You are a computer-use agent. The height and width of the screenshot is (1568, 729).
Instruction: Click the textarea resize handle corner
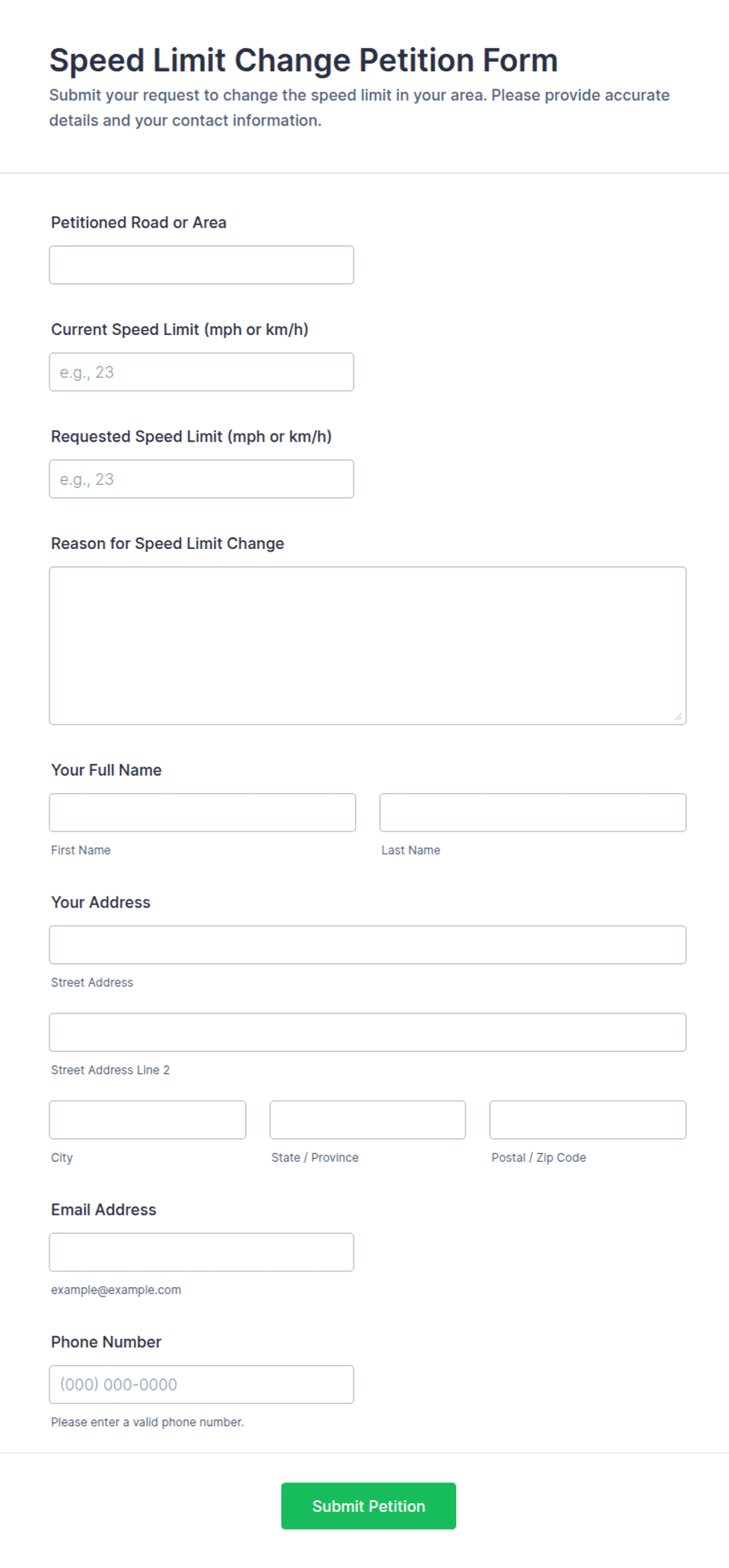[x=678, y=716]
